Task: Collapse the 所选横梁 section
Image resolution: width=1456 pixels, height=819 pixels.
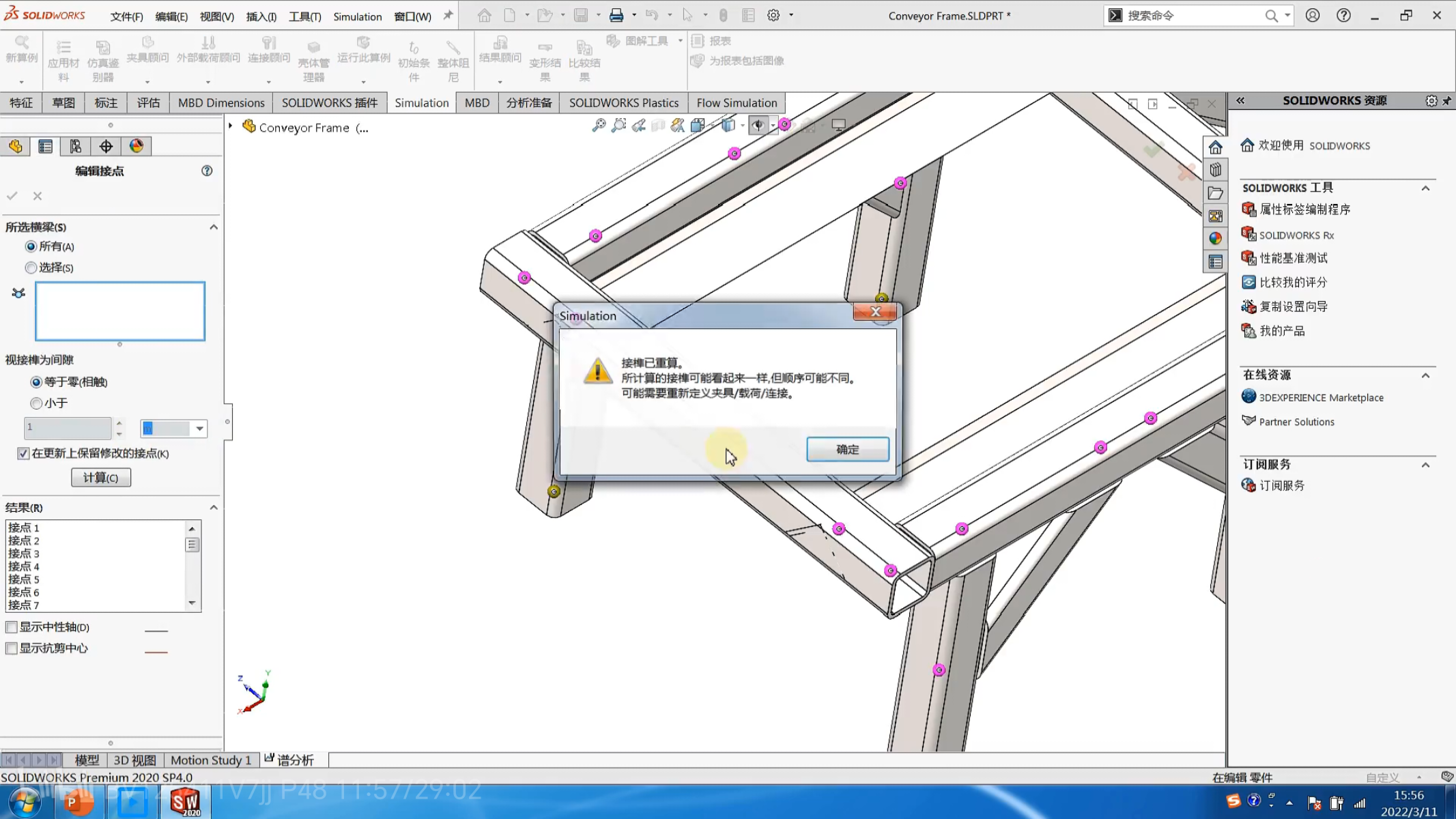Action: pos(214,227)
